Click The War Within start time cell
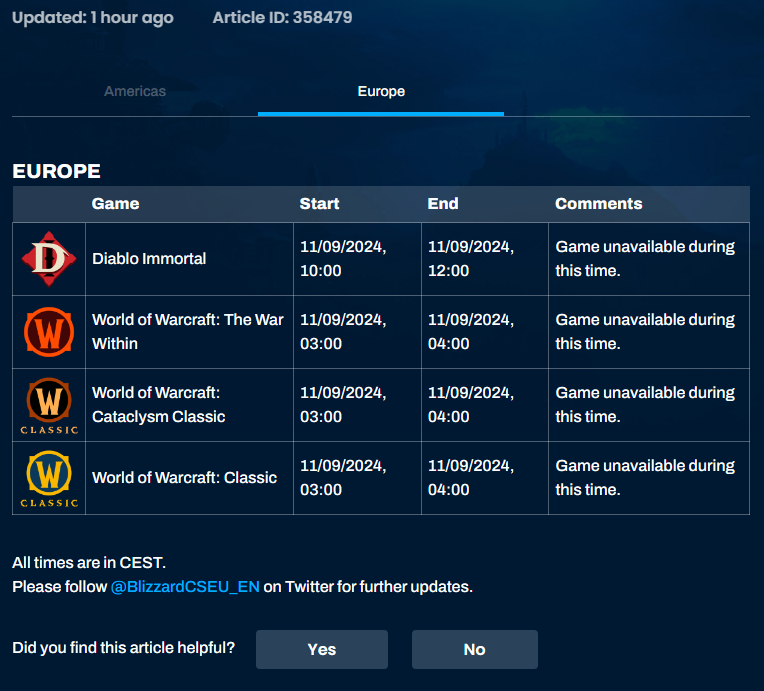 (x=357, y=332)
